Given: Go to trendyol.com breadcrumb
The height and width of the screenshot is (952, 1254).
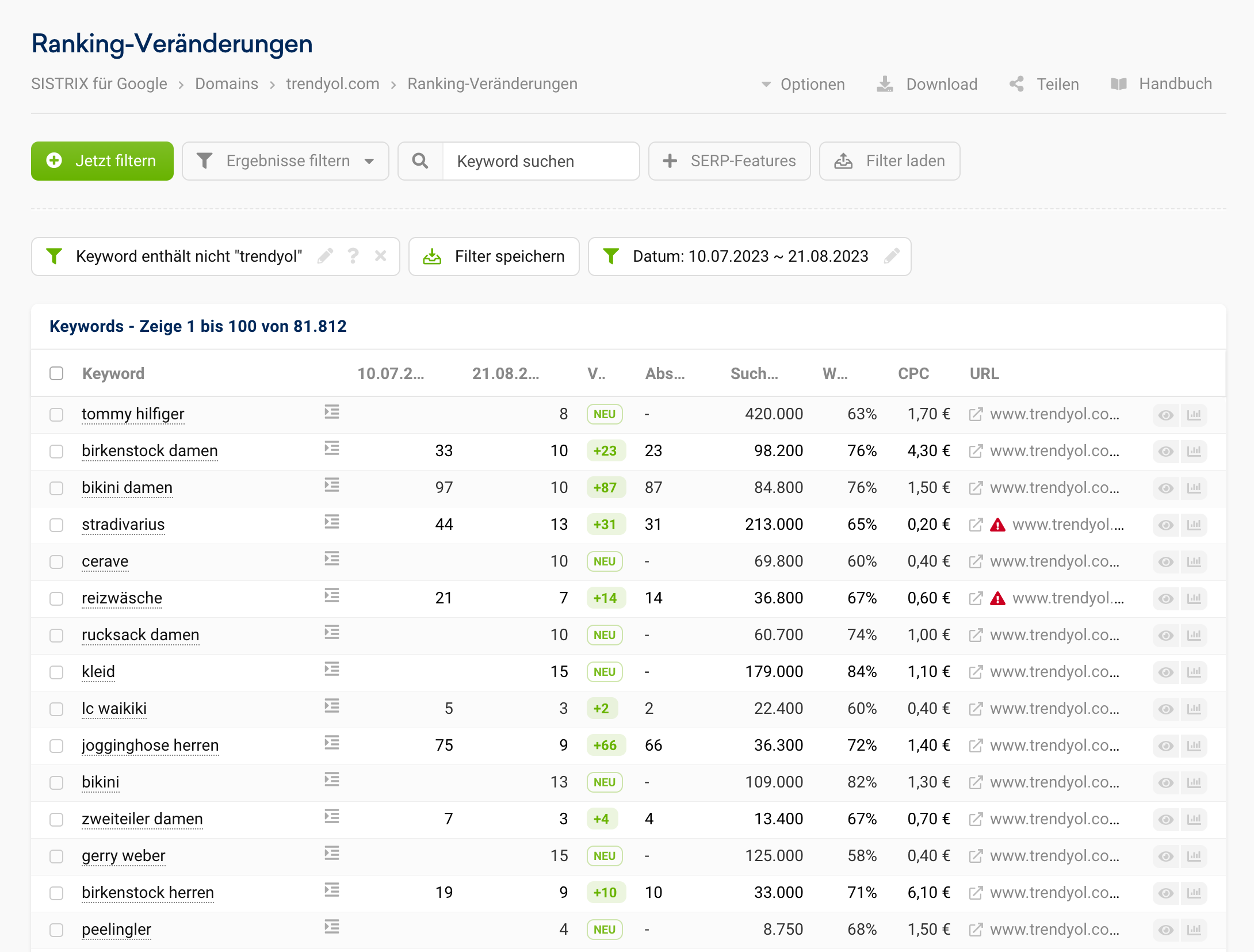Looking at the screenshot, I should tap(332, 84).
